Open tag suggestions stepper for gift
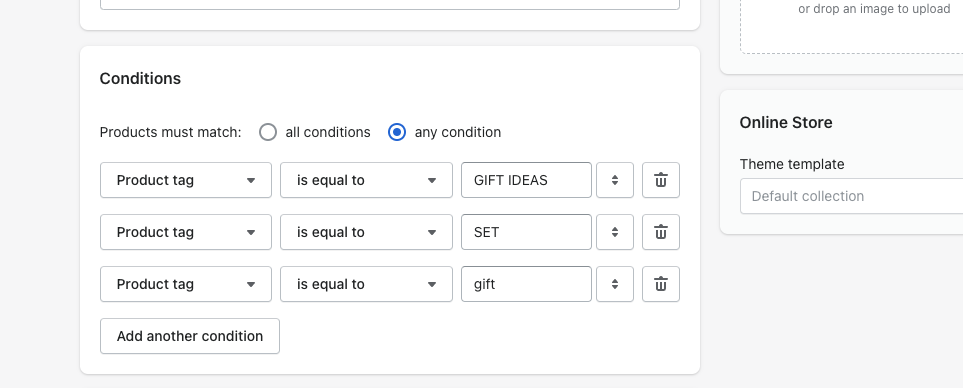The image size is (963, 388). click(615, 284)
